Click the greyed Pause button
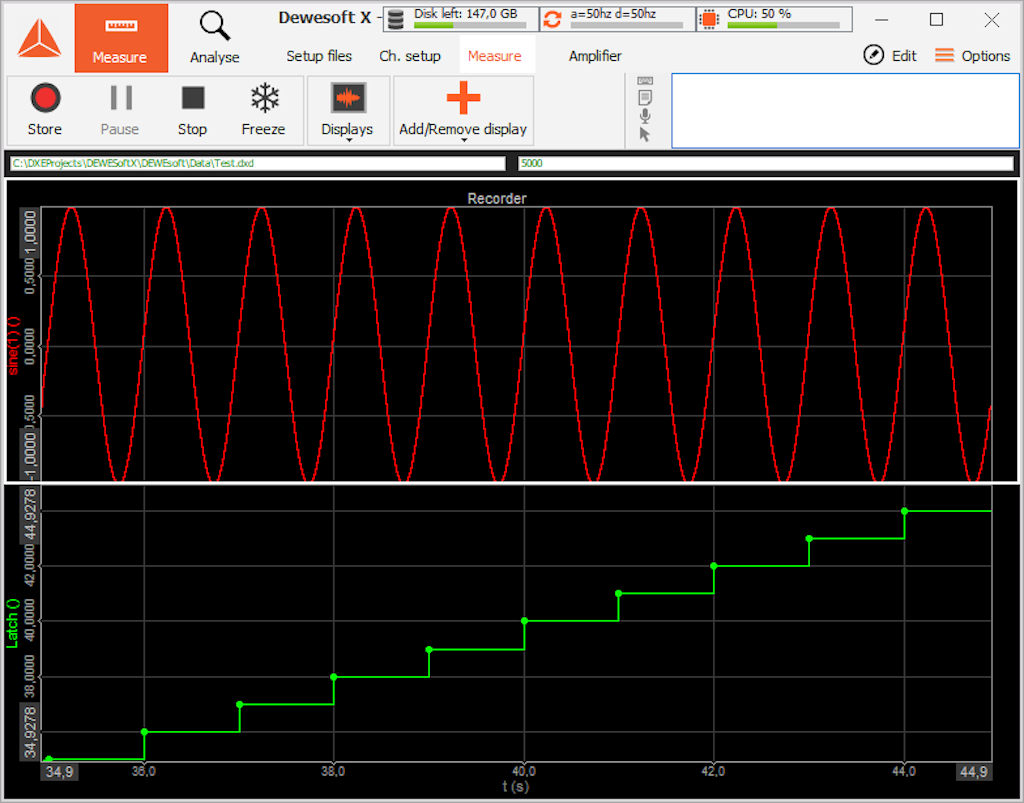Image resolution: width=1024 pixels, height=803 pixels. [120, 110]
